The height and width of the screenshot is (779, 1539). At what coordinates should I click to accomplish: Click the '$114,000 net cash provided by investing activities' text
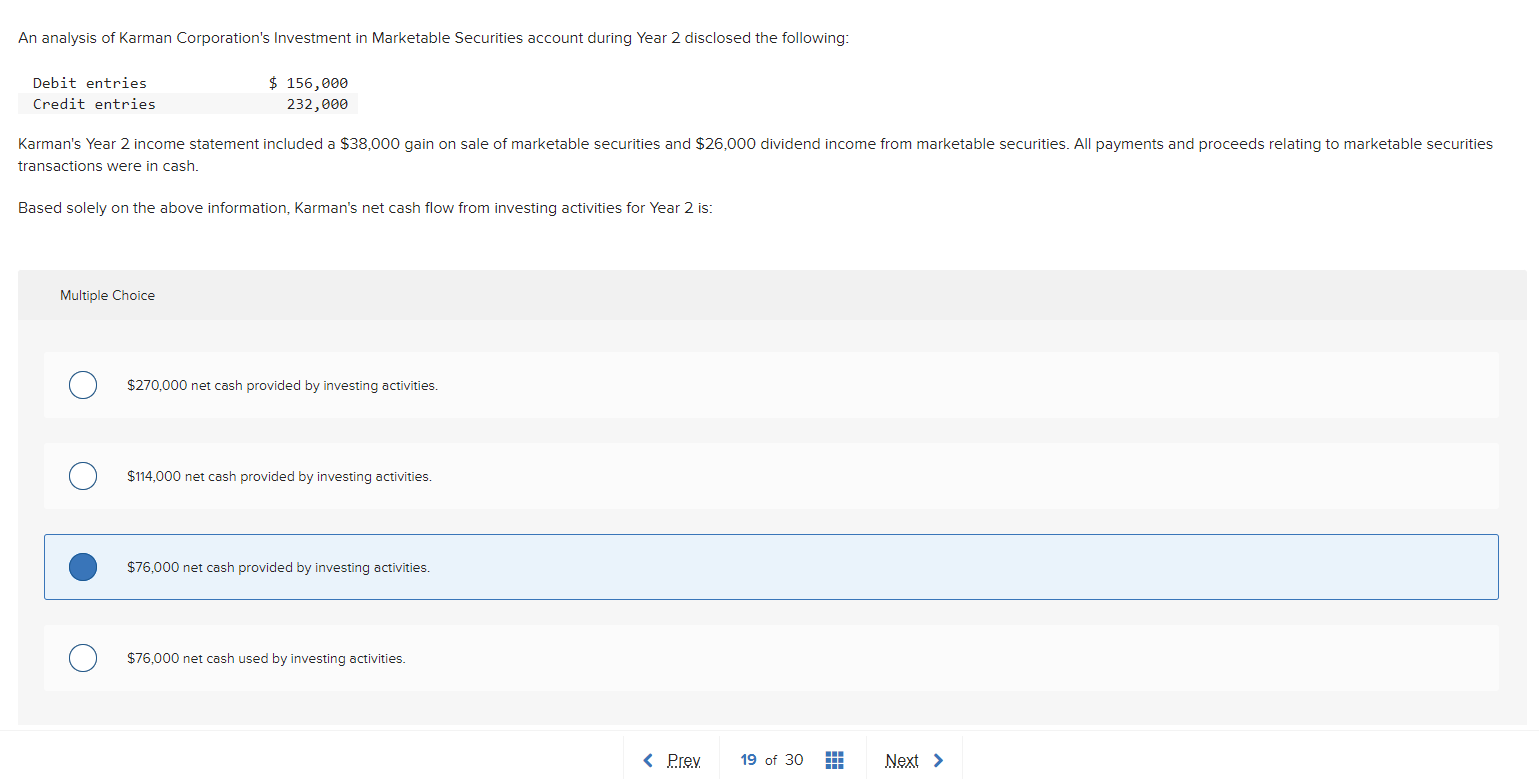point(280,476)
